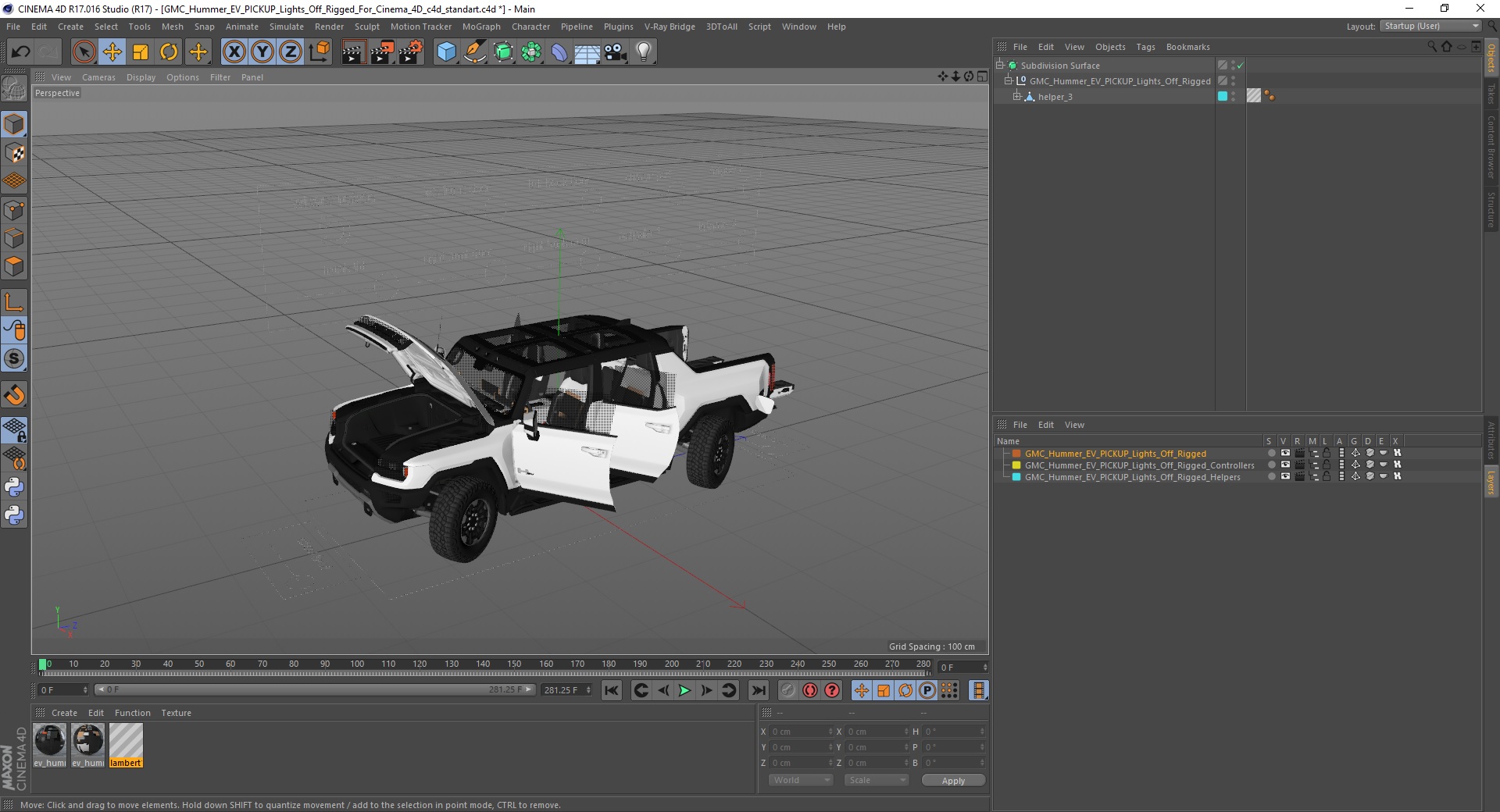Toggle Y axis lock
1500x812 pixels.
pos(262,52)
